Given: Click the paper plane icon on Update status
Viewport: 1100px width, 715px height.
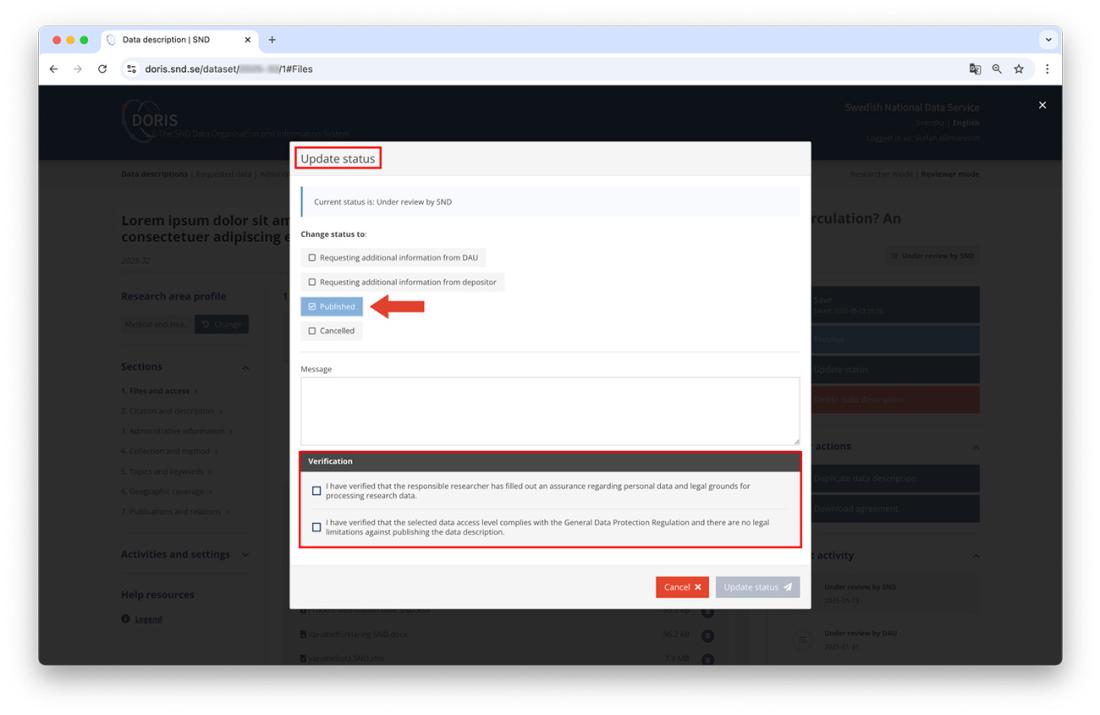Looking at the screenshot, I should point(786,587).
